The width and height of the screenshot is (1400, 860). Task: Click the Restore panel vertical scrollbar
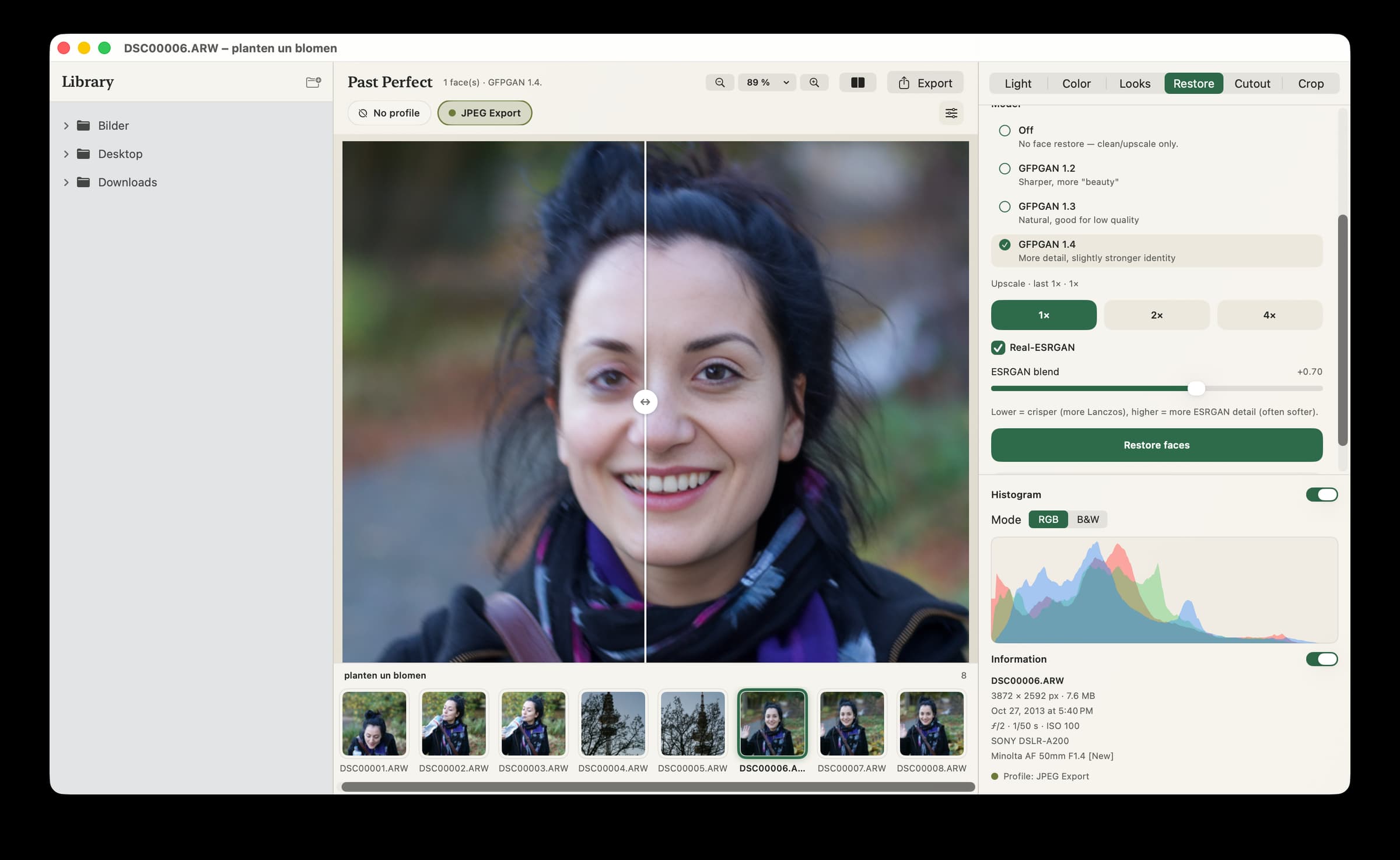point(1342,330)
